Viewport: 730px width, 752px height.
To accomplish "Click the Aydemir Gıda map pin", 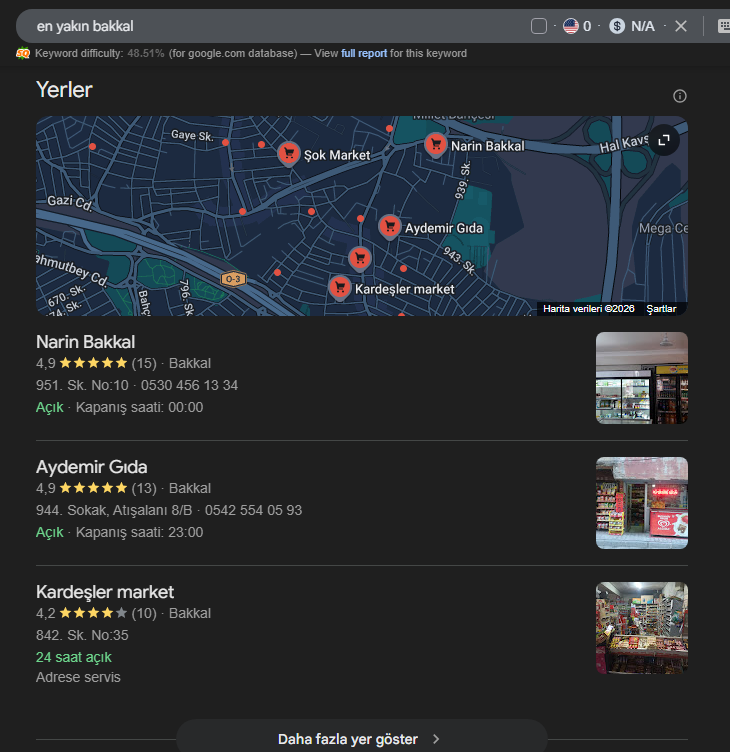I will (x=389, y=227).
